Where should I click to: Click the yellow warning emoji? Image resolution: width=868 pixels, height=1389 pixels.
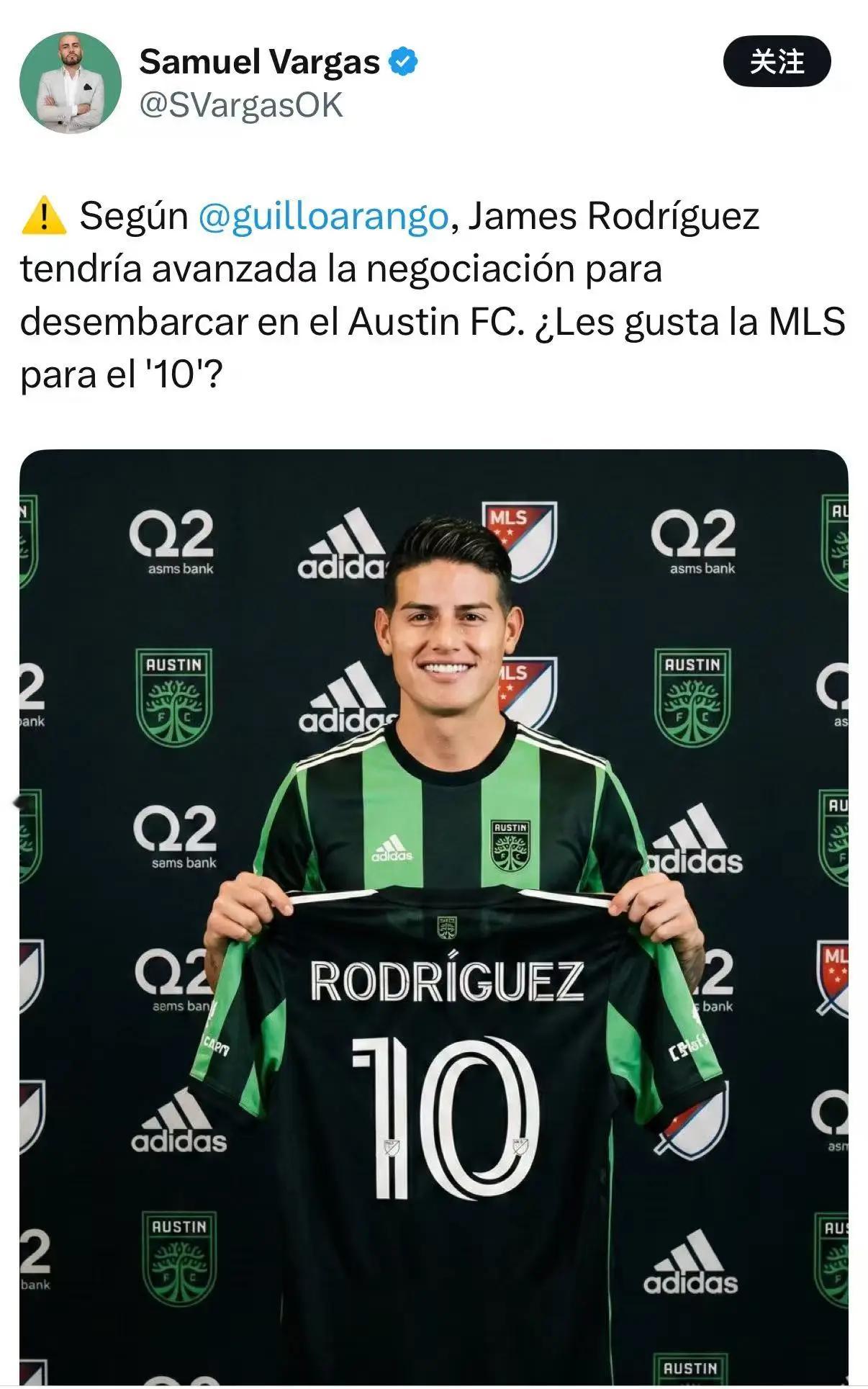pyautogui.click(x=44, y=215)
